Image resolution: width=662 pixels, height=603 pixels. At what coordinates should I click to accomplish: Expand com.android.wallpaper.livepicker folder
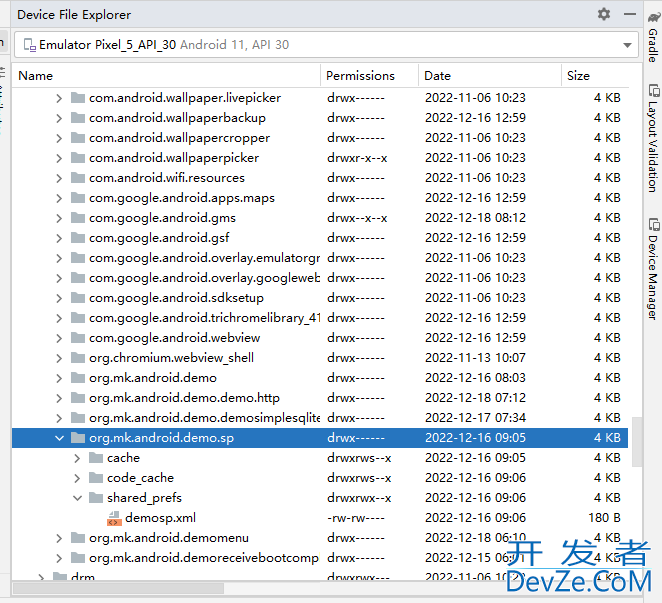(59, 98)
